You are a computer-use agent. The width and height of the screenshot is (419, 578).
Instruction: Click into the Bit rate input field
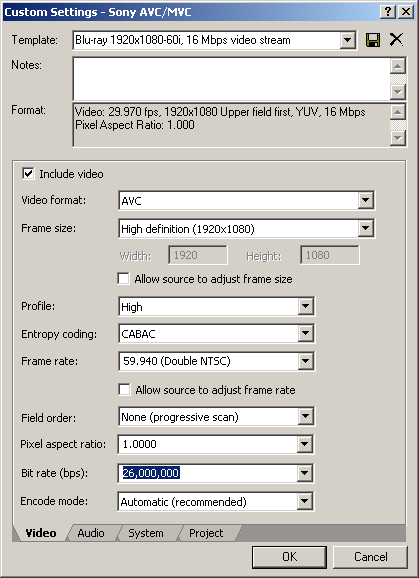pyautogui.click(x=208, y=473)
